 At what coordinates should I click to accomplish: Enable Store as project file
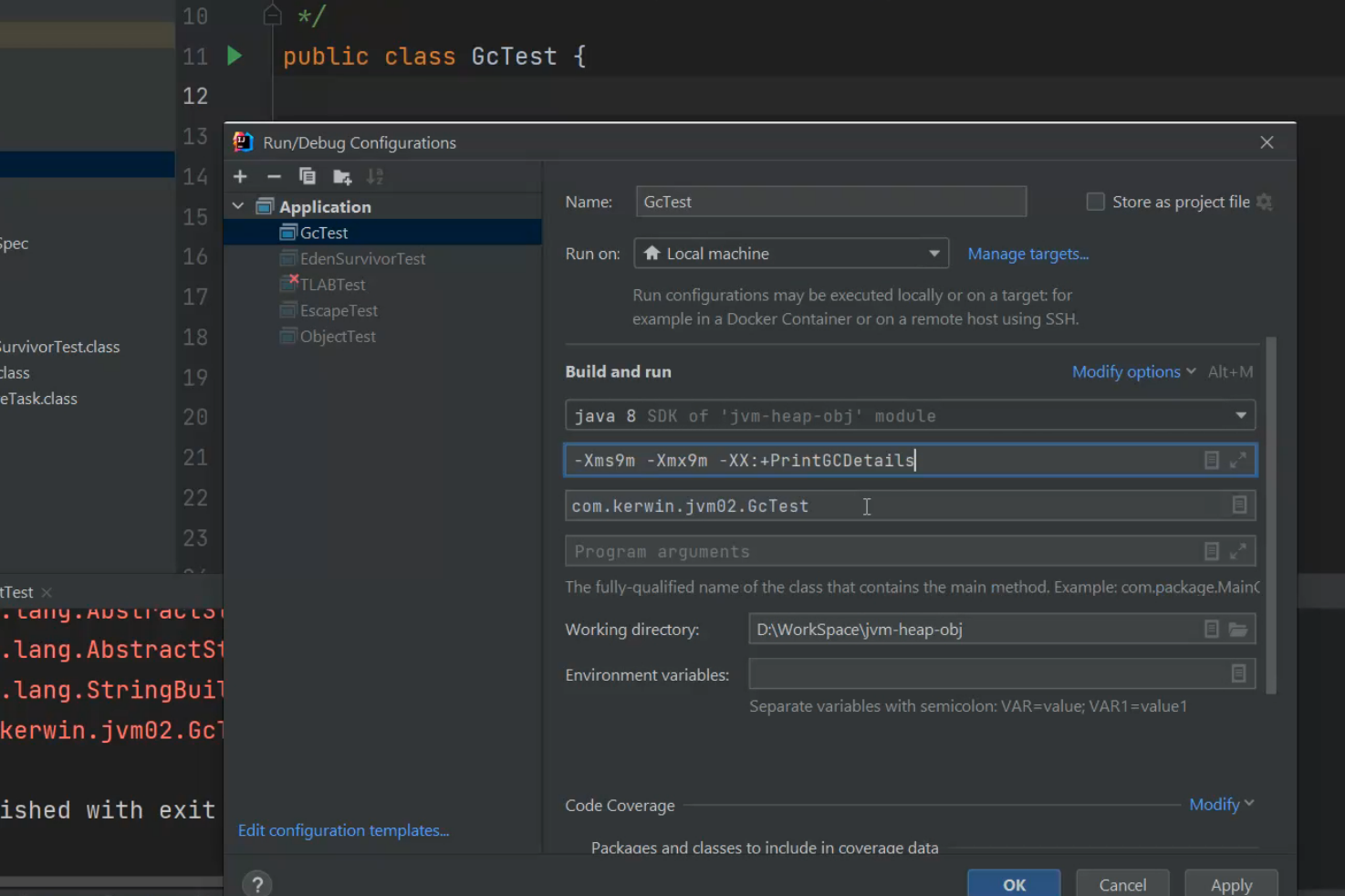coord(1095,202)
